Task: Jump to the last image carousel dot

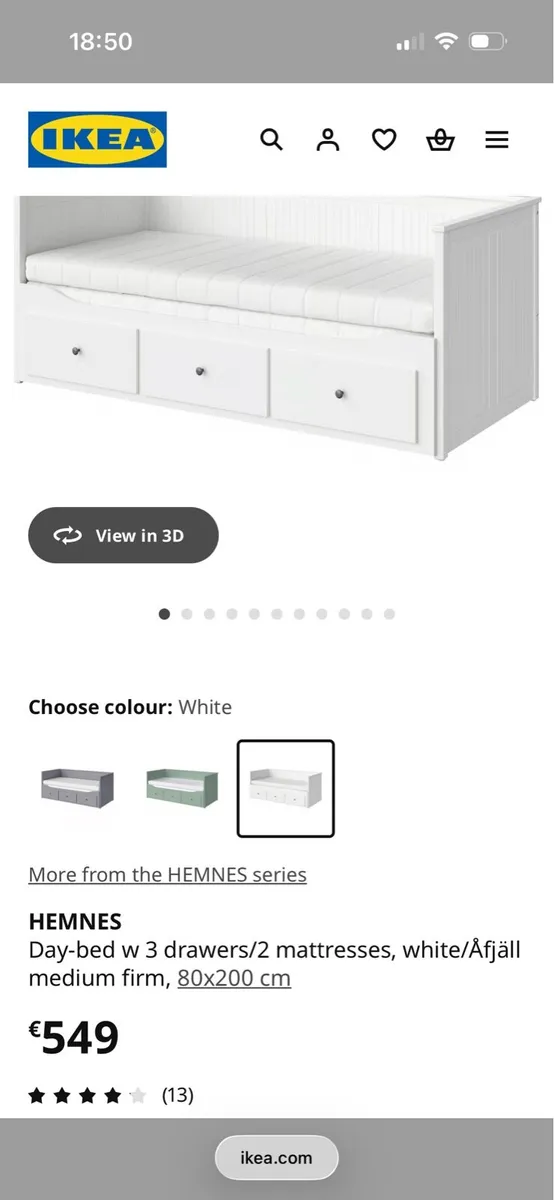Action: pos(389,614)
